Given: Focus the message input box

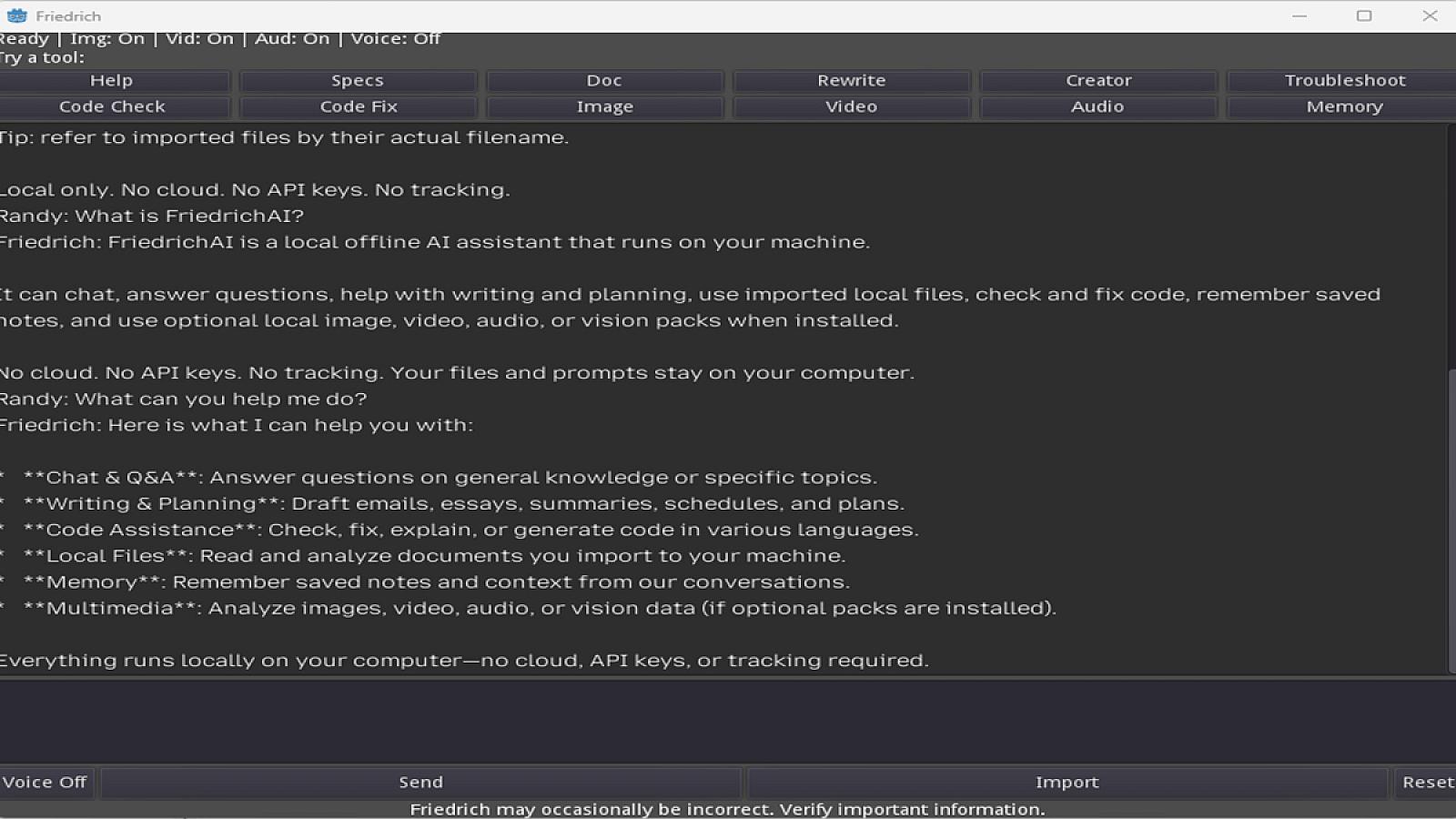Looking at the screenshot, I should (x=728, y=721).
